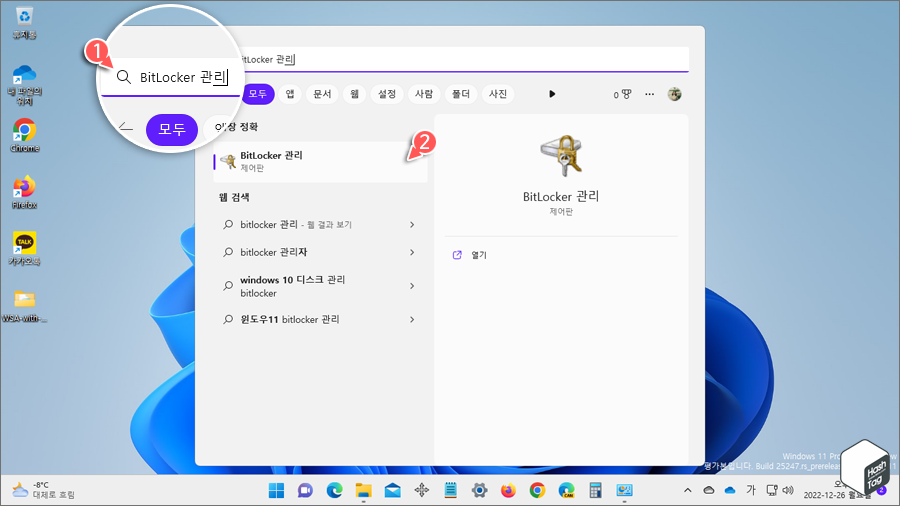This screenshot has width=900, height=506.
Task: Expand arrow for bitlocker 관리자 result
Action: click(412, 252)
